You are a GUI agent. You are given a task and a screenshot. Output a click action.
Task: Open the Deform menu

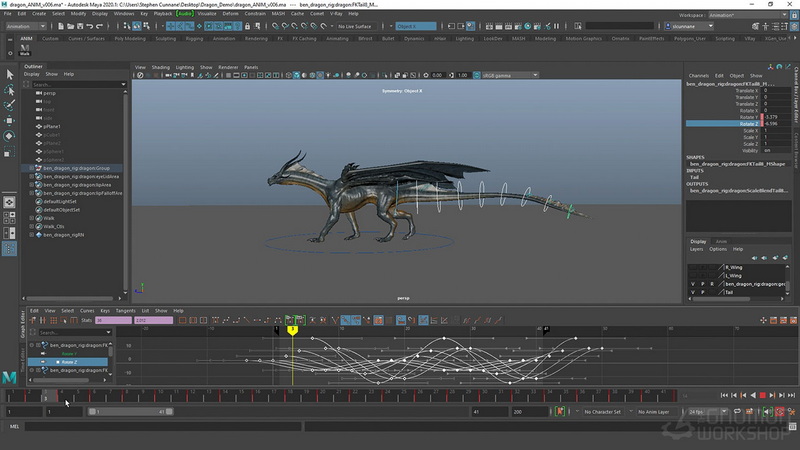click(230, 14)
